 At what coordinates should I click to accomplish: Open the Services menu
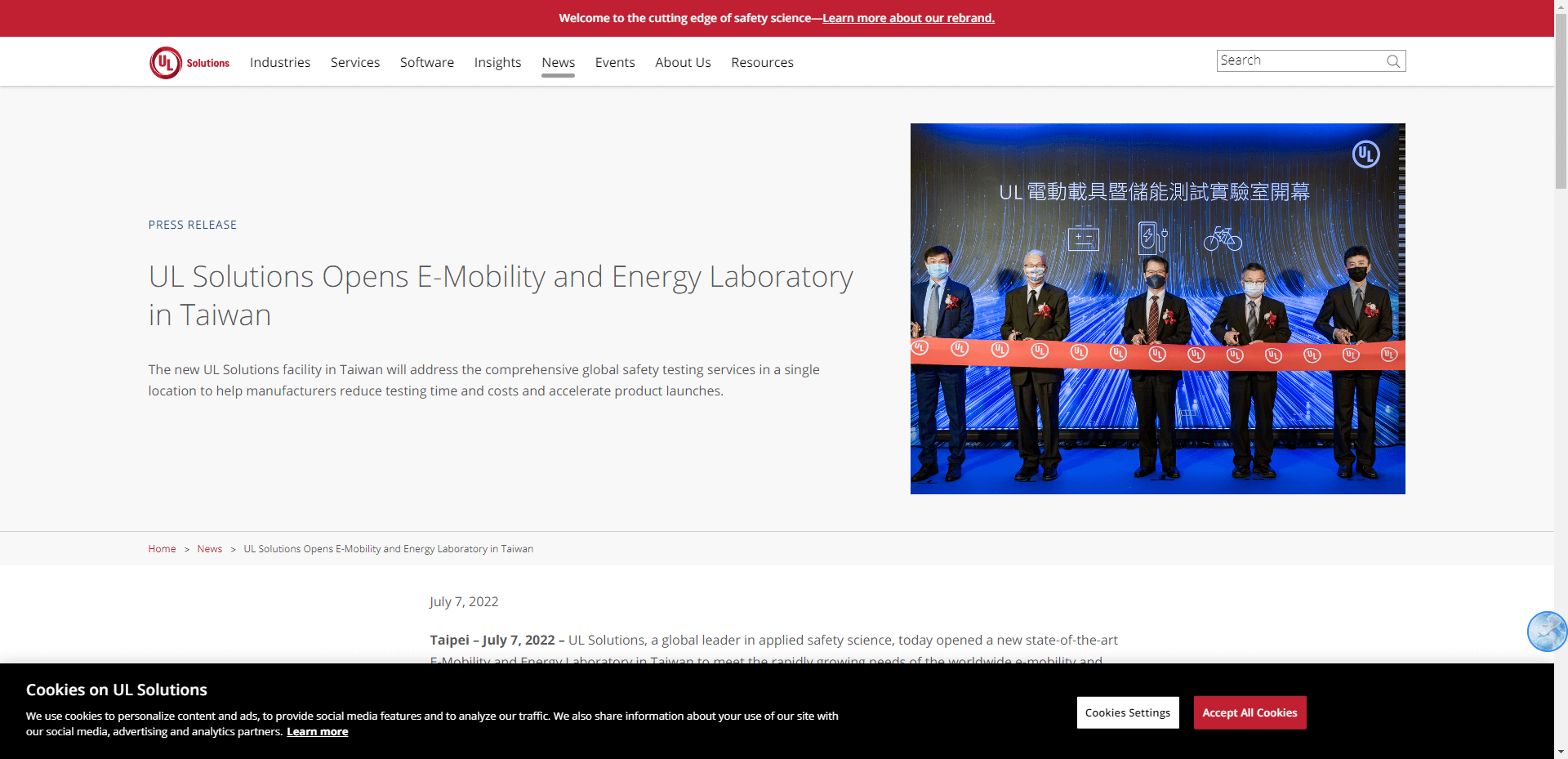tap(355, 63)
